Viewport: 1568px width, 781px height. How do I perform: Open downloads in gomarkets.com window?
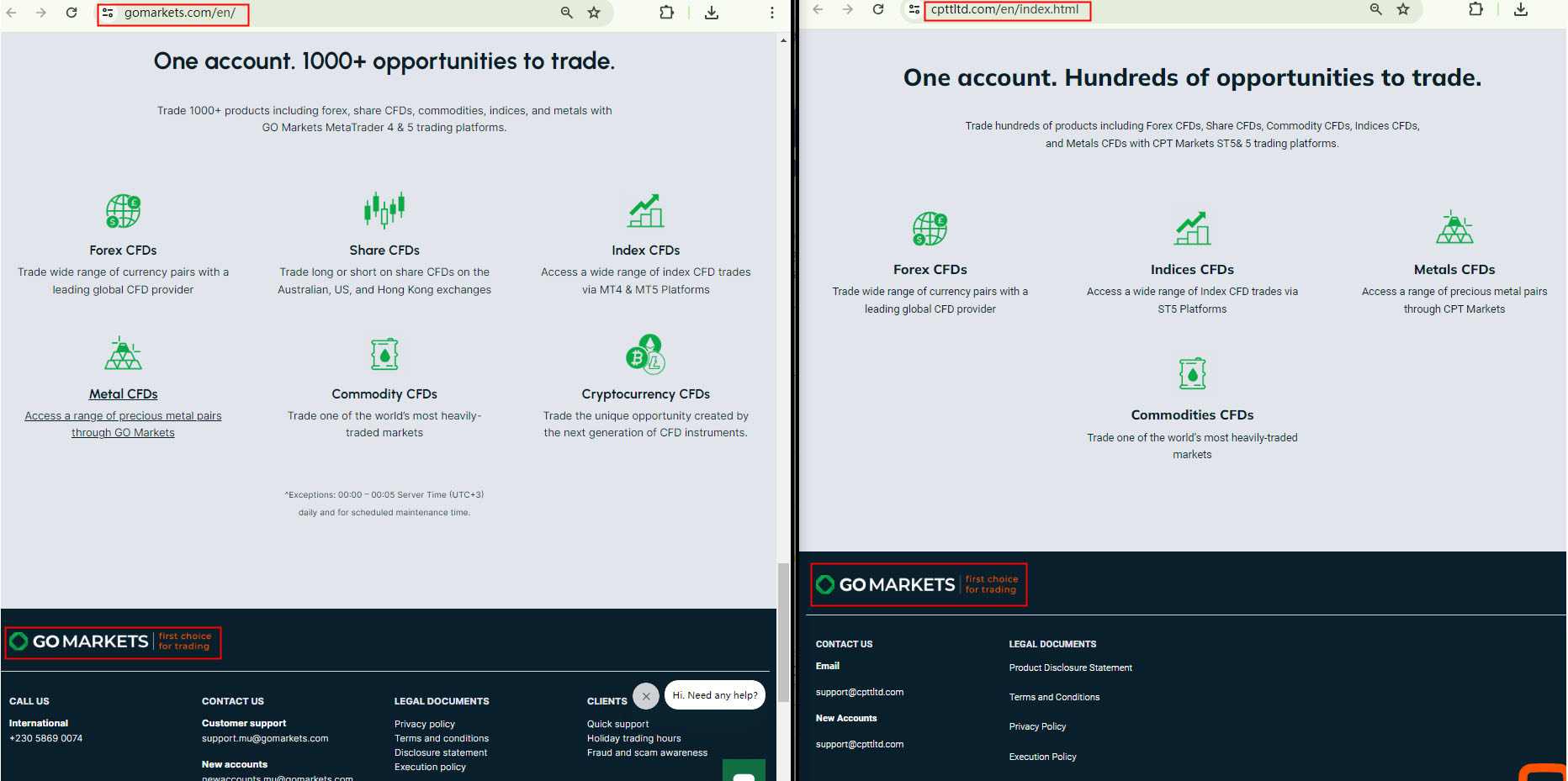712,13
